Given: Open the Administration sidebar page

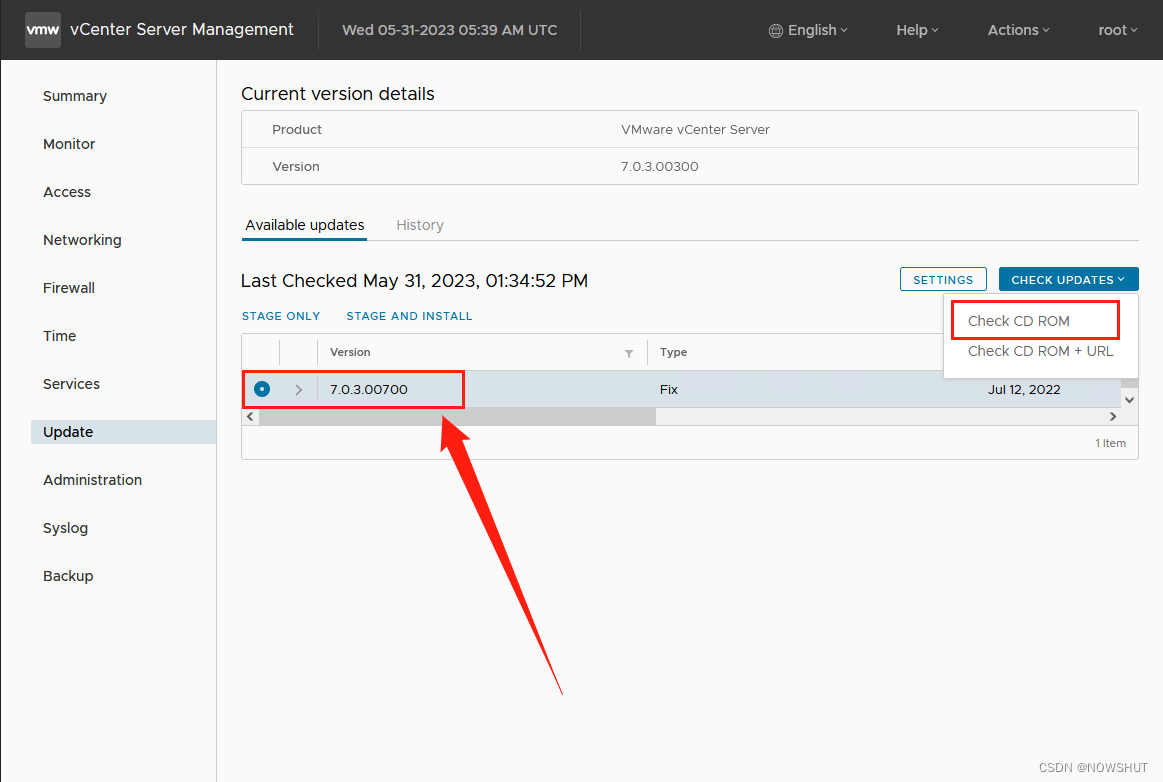Looking at the screenshot, I should tap(93, 480).
